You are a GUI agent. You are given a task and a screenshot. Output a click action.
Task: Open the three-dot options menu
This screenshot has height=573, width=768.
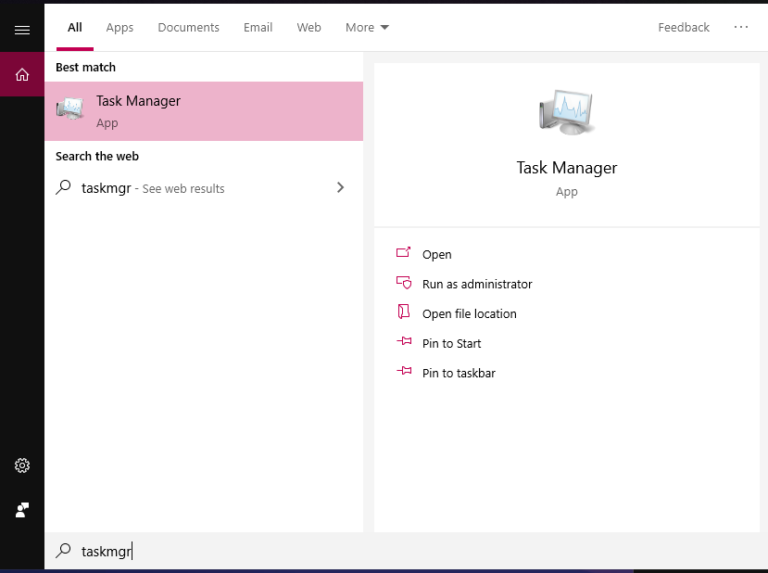pyautogui.click(x=740, y=28)
